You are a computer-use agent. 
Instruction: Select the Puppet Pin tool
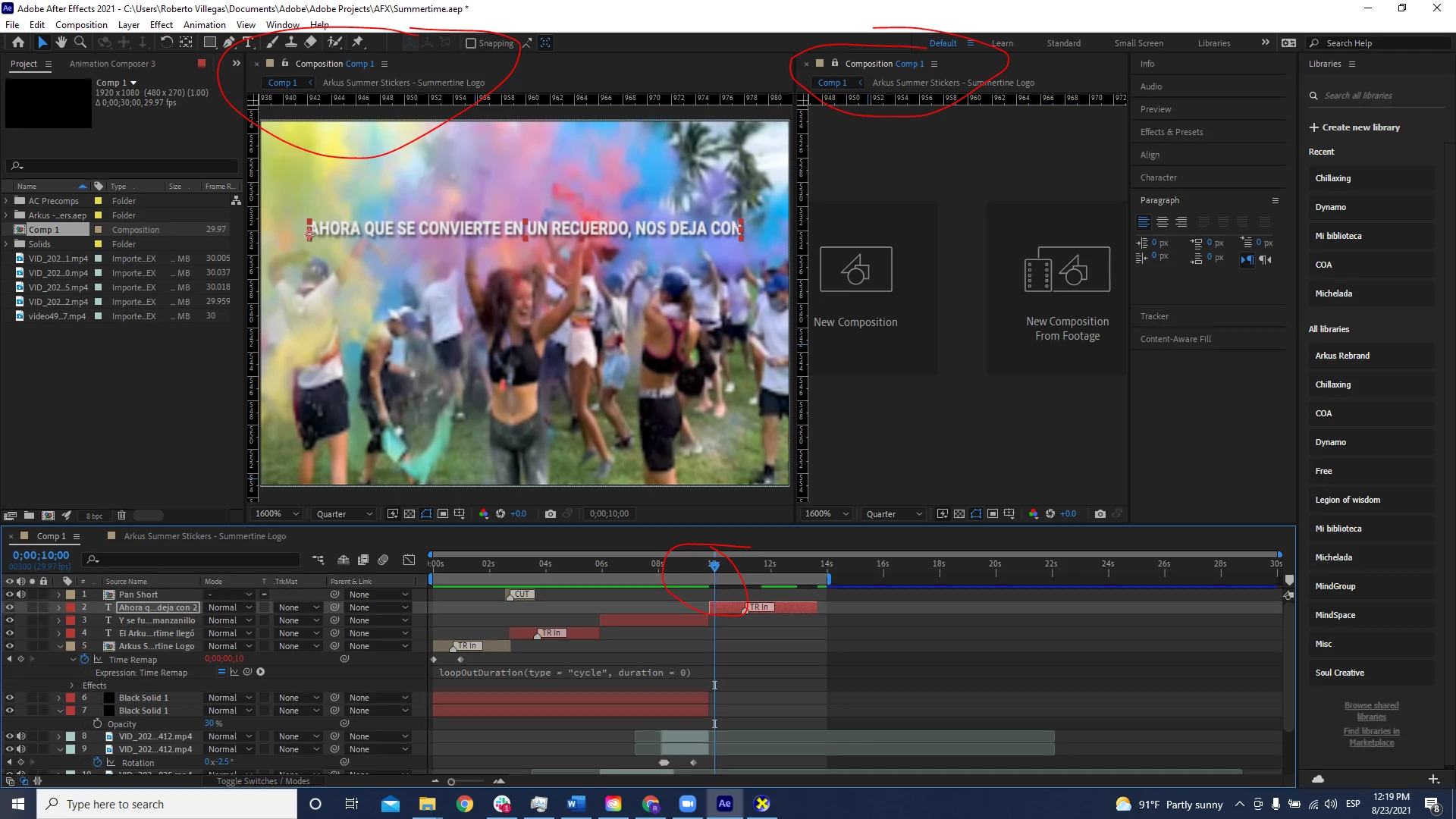[x=358, y=42]
